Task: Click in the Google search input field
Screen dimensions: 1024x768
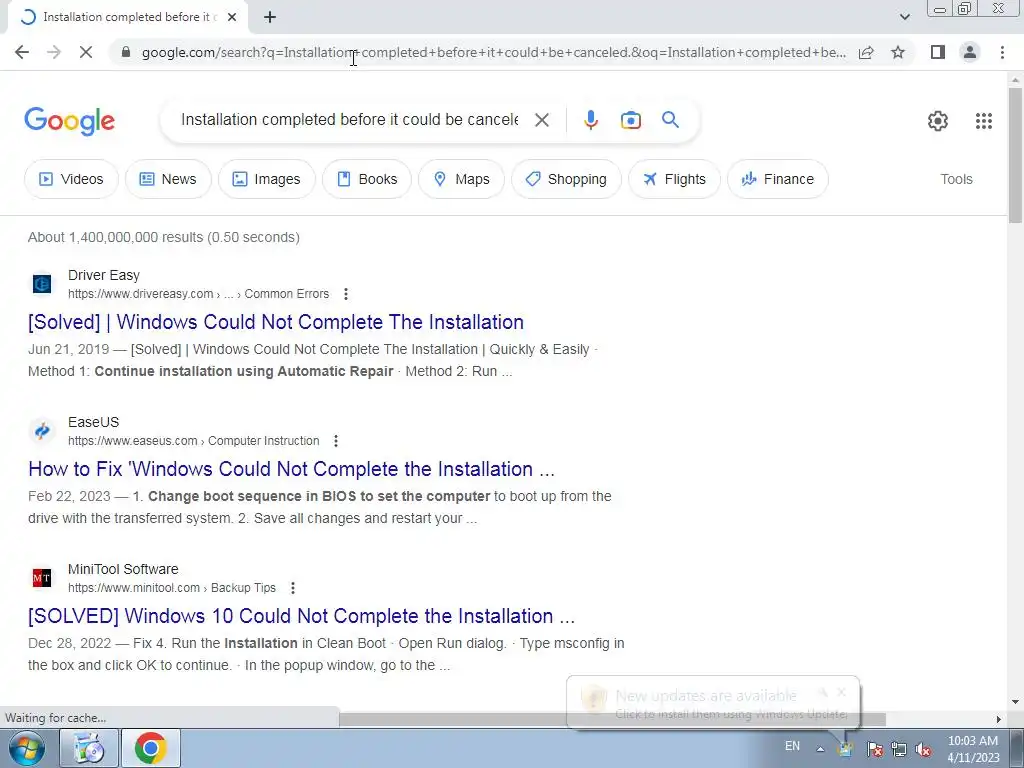Action: click(349, 120)
